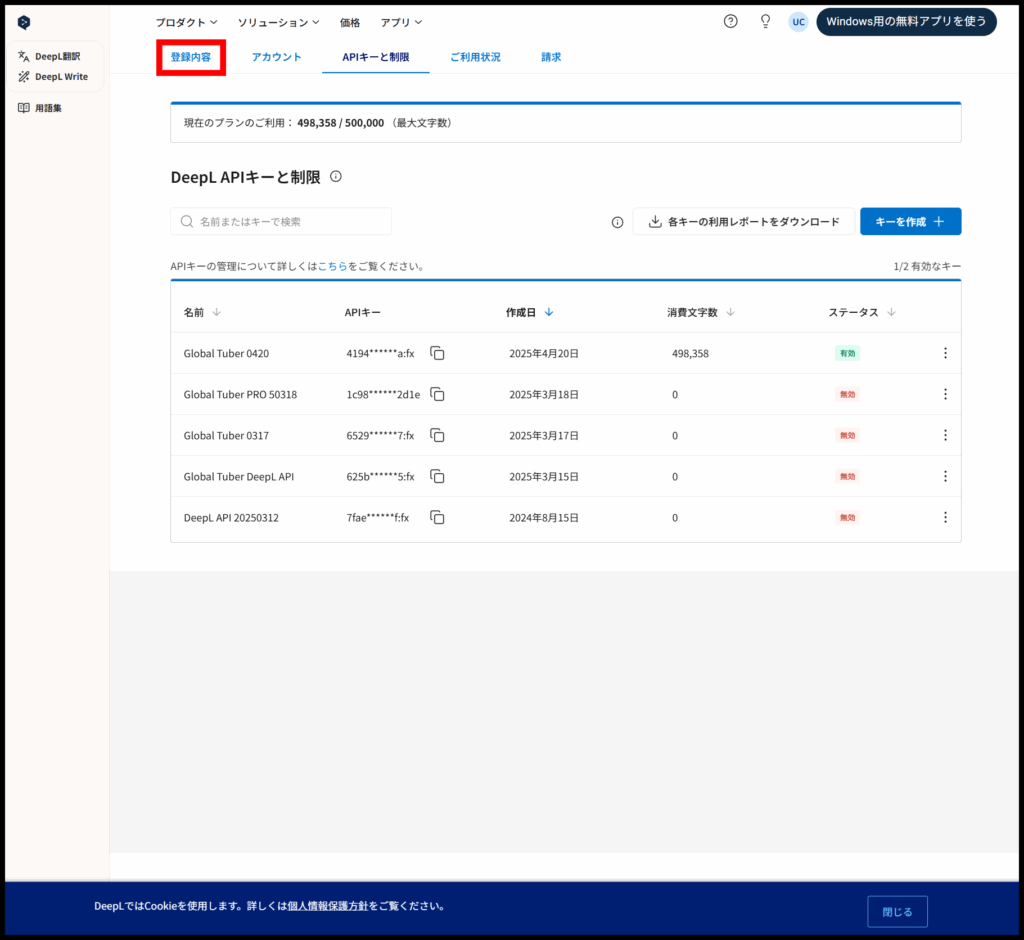Open DeepL Write in the sidebar
Viewport: 1024px width, 940px height.
pyautogui.click(x=53, y=76)
